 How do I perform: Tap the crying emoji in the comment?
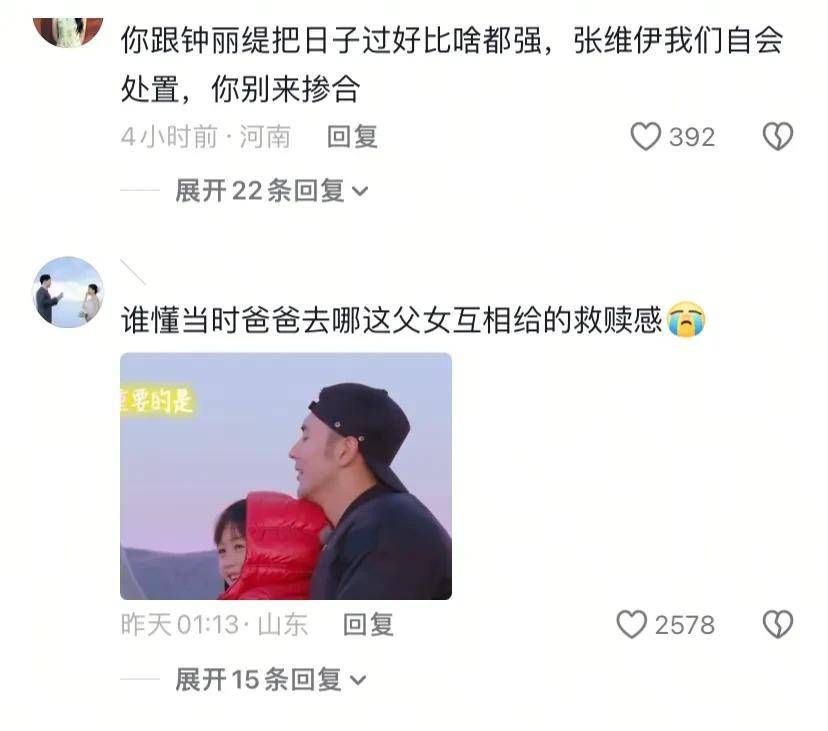point(686,320)
